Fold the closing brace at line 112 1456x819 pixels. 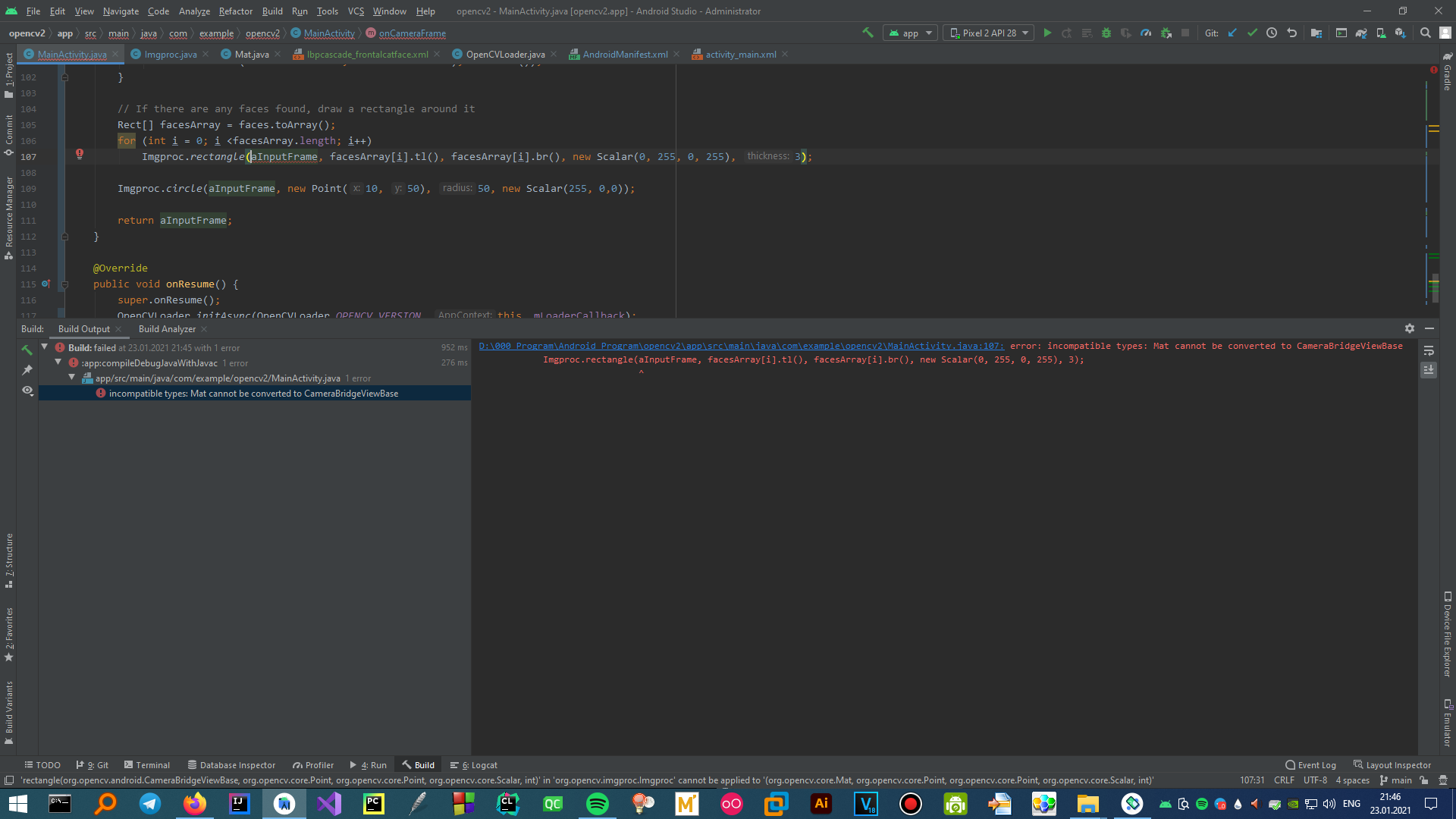(64, 237)
